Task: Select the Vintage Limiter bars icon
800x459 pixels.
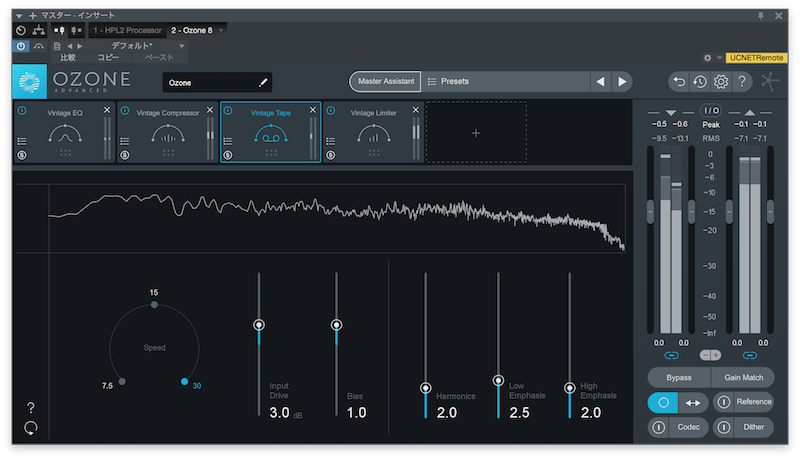Action: 374,134
